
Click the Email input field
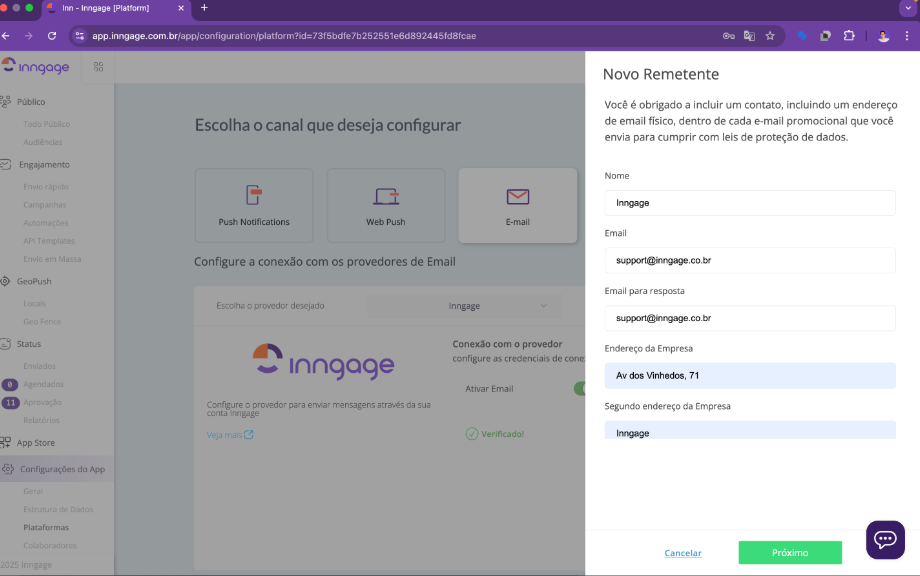pyautogui.click(x=750, y=260)
